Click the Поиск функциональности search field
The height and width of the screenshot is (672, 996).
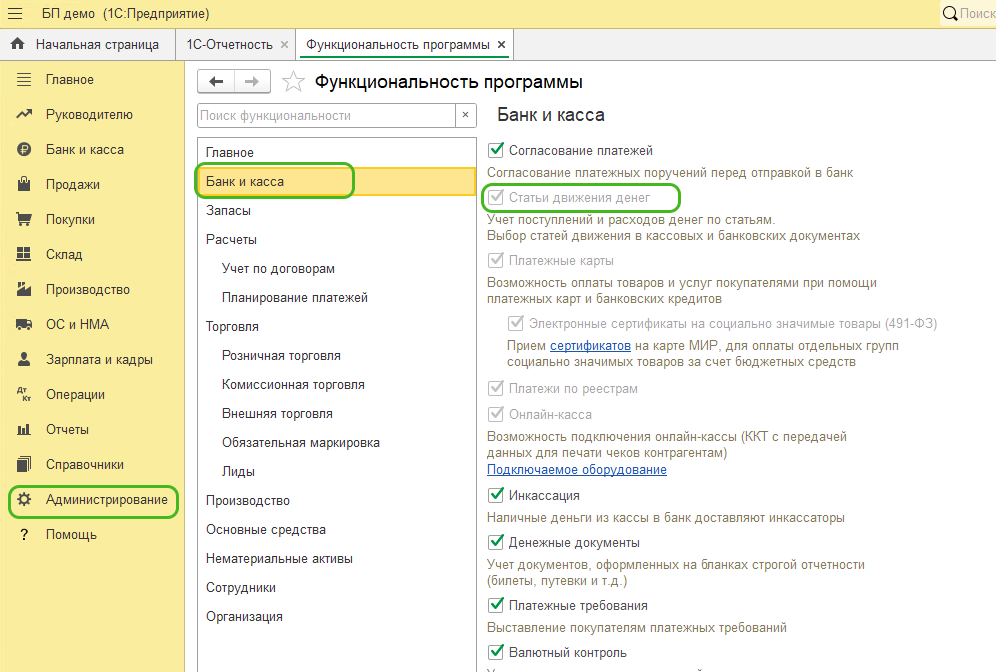point(326,116)
